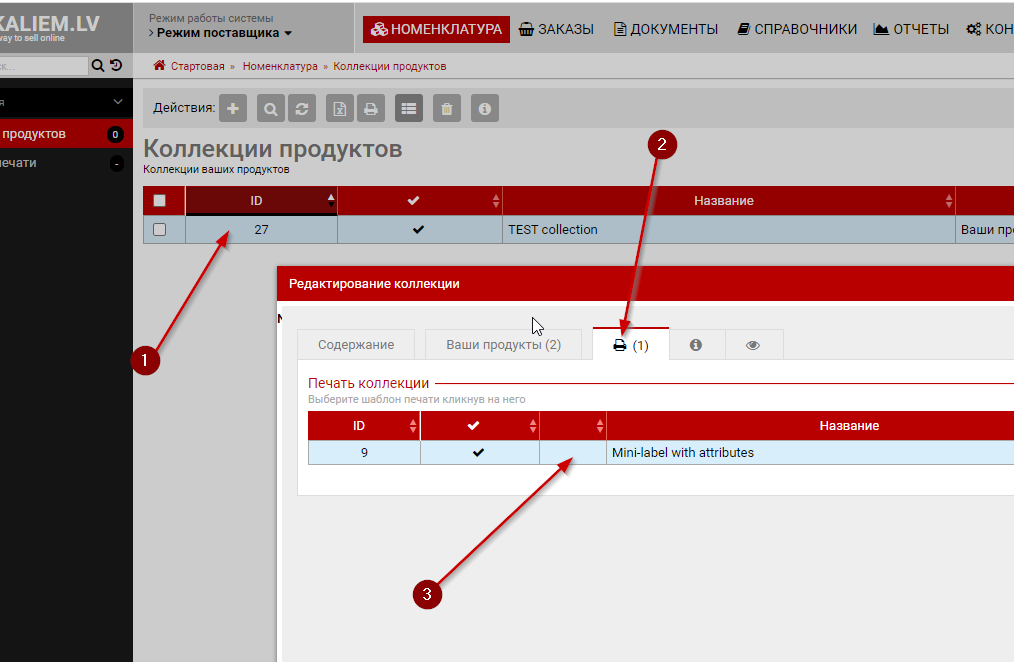
Task: Open the history icon beside sidebar search
Action: point(116,66)
